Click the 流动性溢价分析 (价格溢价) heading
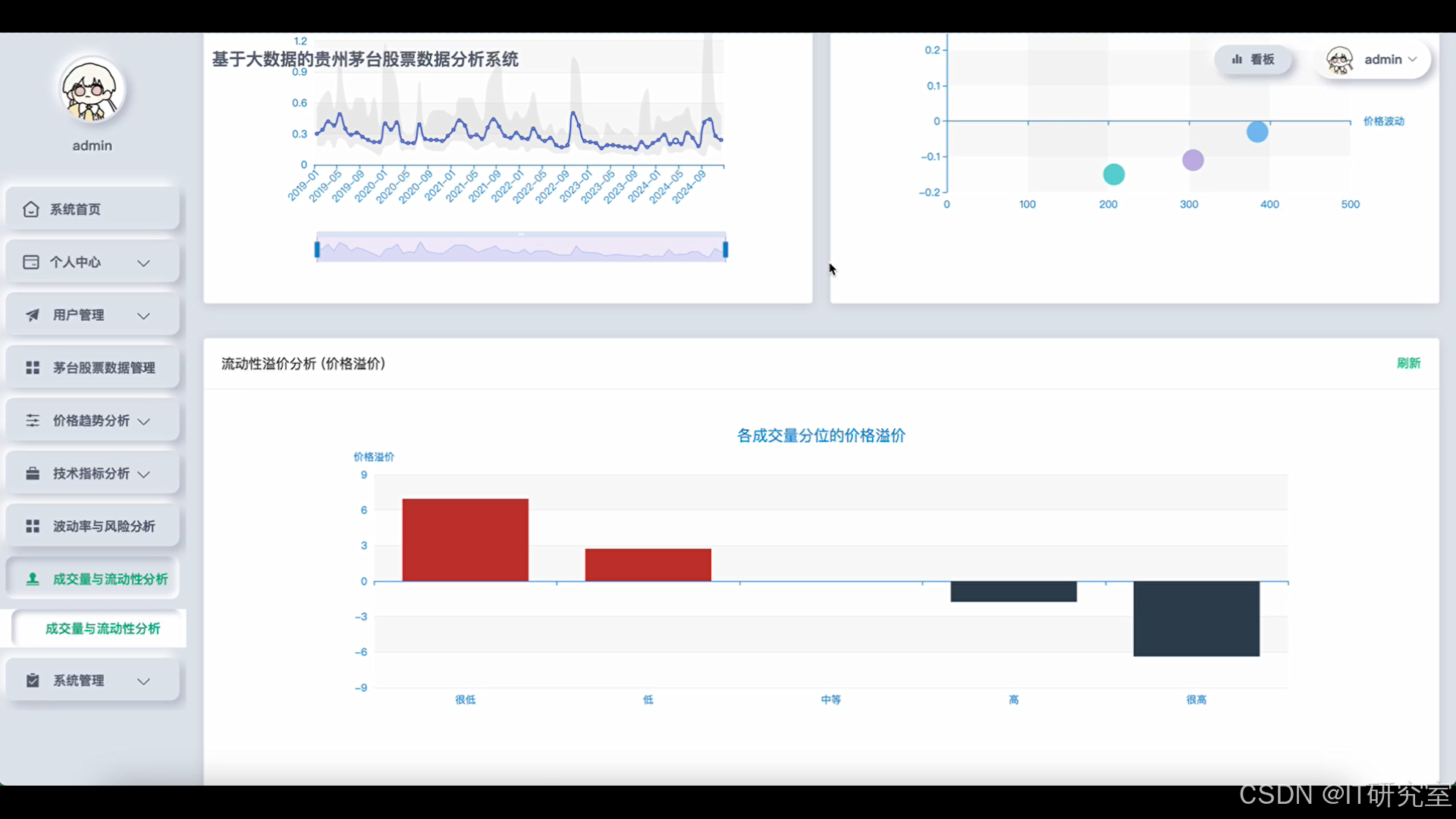 click(303, 364)
